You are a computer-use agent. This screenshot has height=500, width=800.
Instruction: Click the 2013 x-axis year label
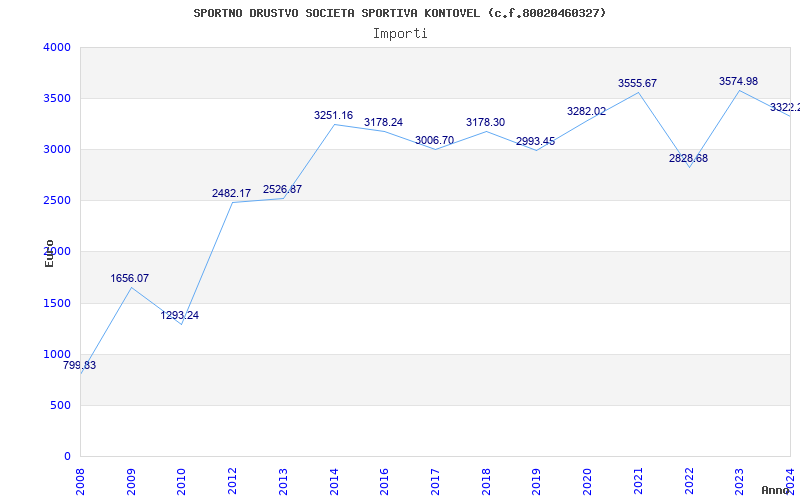283,482
